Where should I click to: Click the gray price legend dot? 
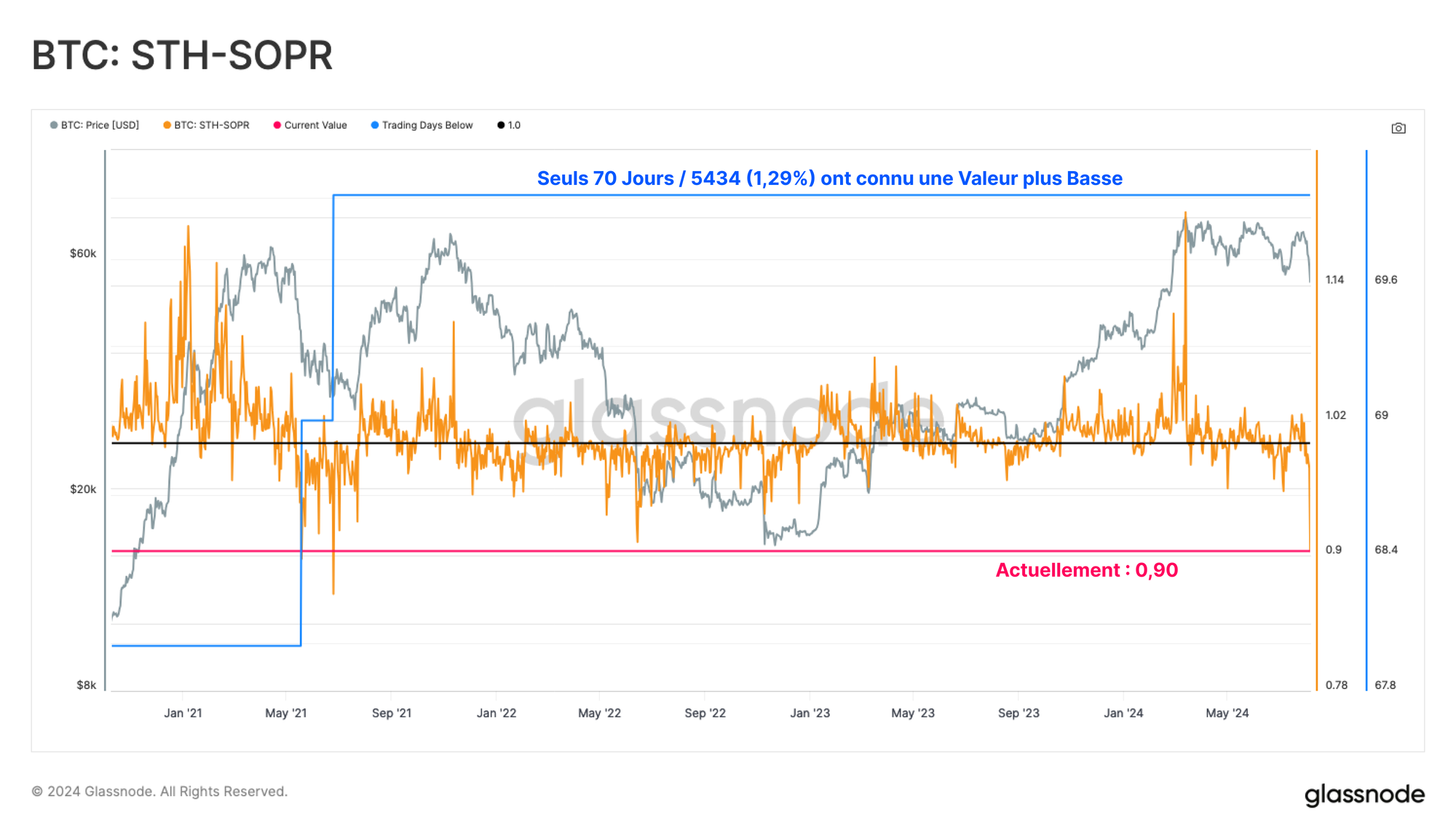tap(54, 125)
